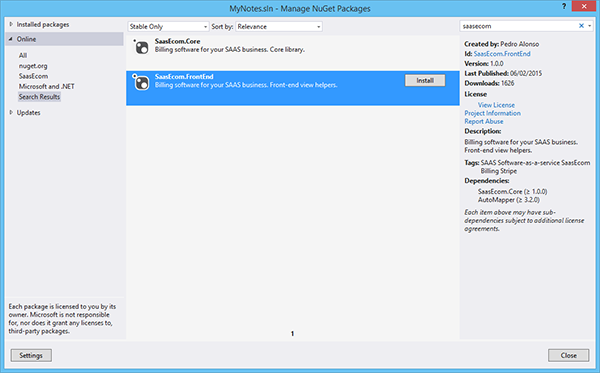Install the SaasEcom.FrontEnd package

click(425, 80)
